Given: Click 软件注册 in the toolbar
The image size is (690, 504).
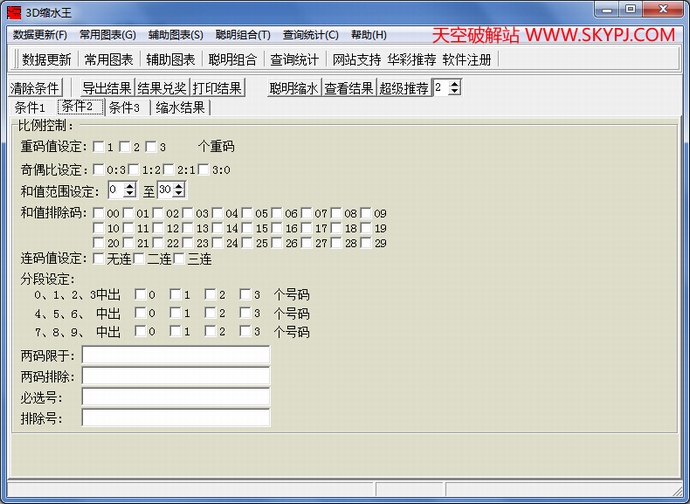Looking at the screenshot, I should point(467,59).
